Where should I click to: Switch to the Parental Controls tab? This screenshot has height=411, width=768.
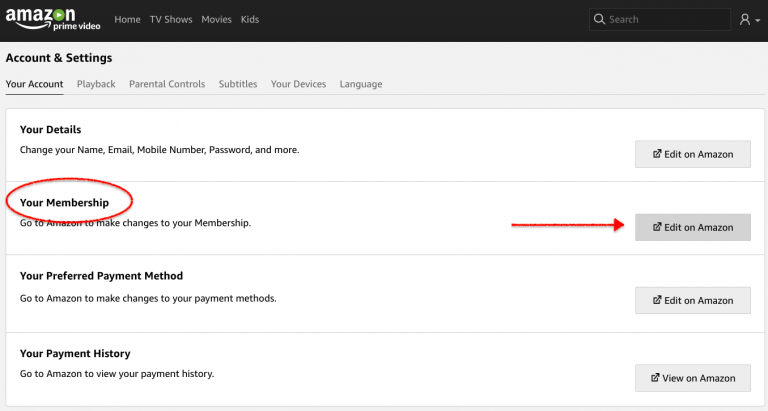click(x=167, y=84)
